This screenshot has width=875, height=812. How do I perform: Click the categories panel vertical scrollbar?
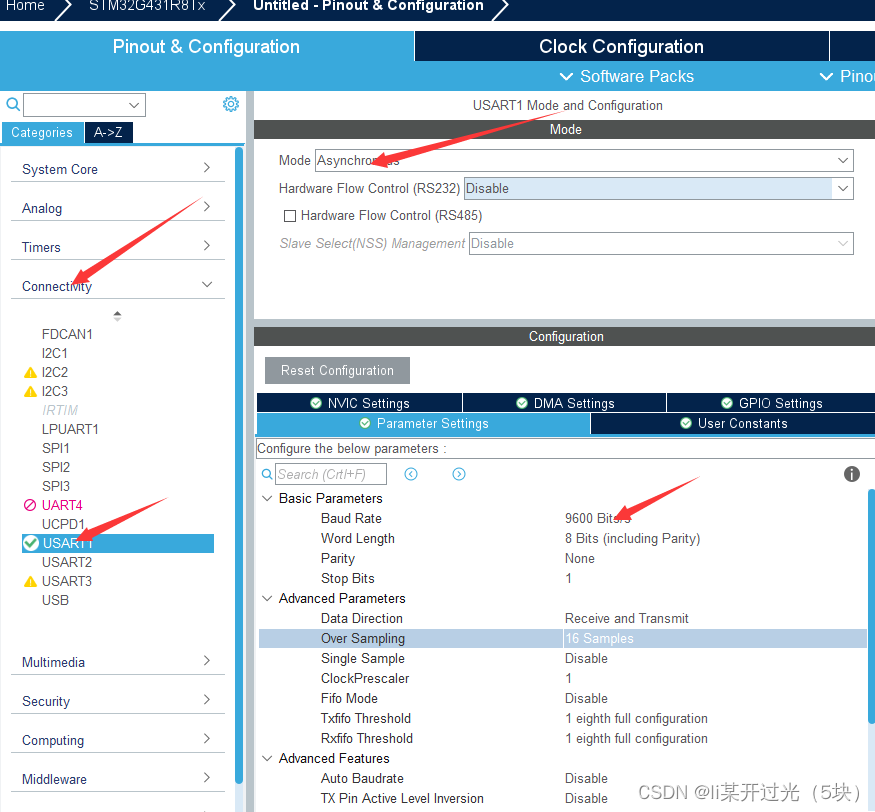point(239,466)
